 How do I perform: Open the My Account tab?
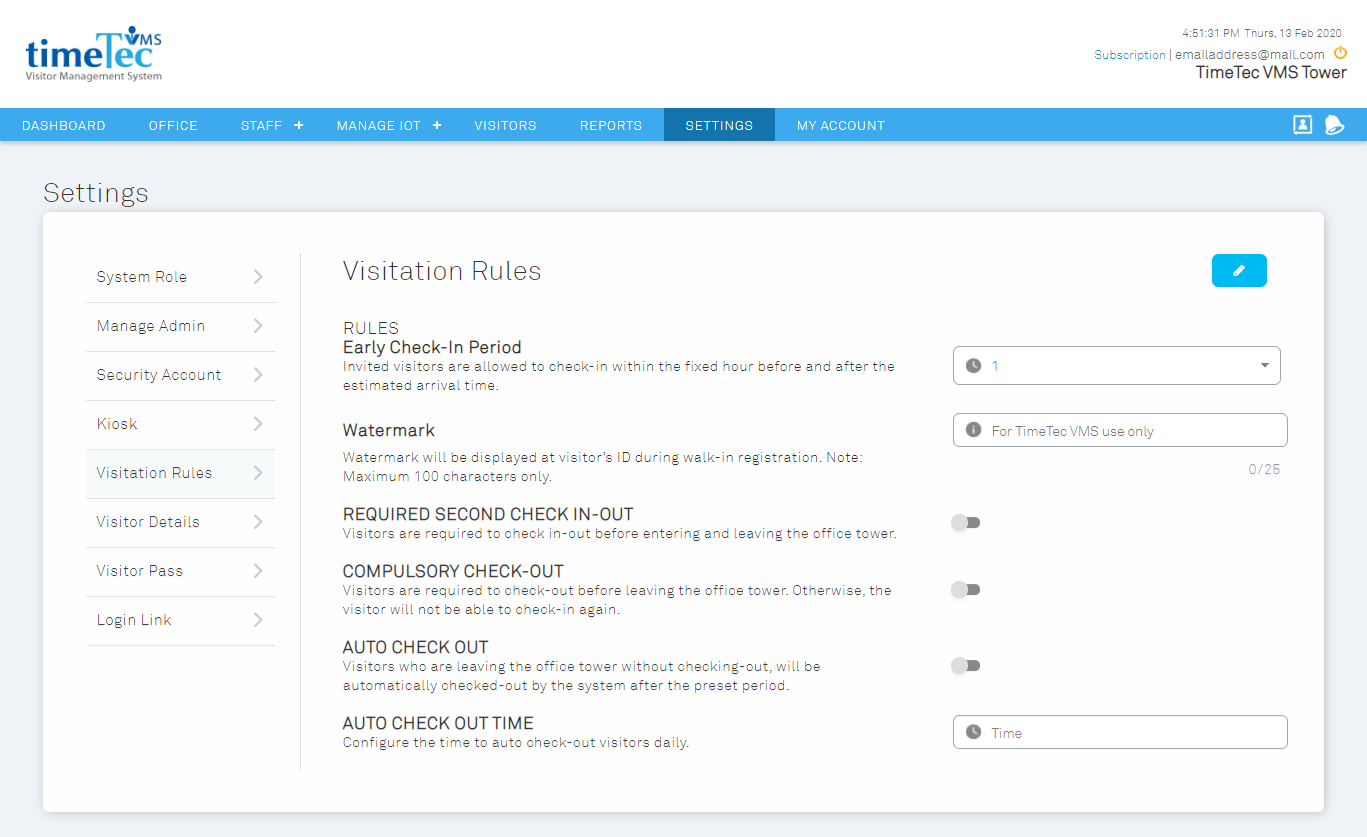point(841,125)
